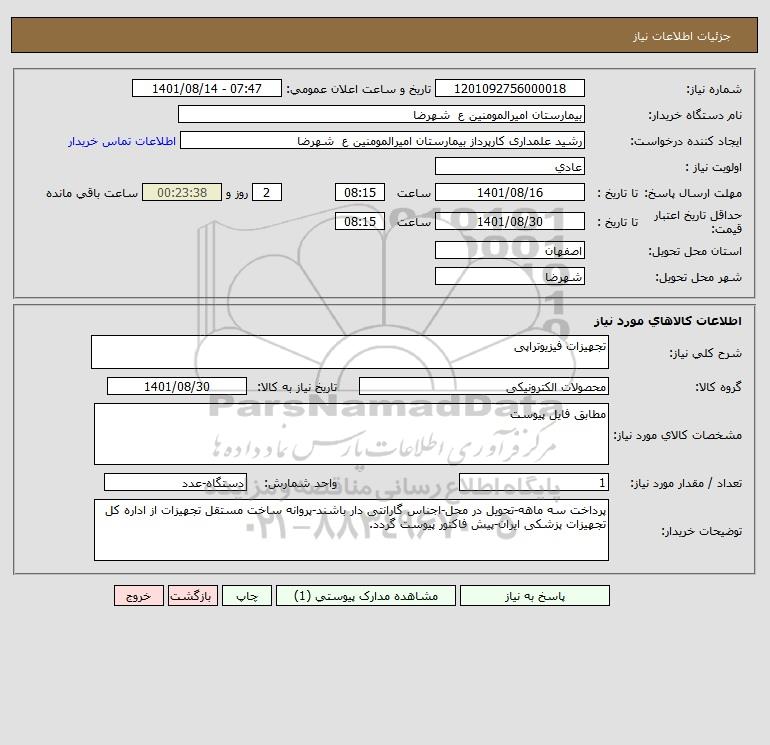The width and height of the screenshot is (770, 745).
Task: Click the buyer notes text area
Action: [351, 530]
